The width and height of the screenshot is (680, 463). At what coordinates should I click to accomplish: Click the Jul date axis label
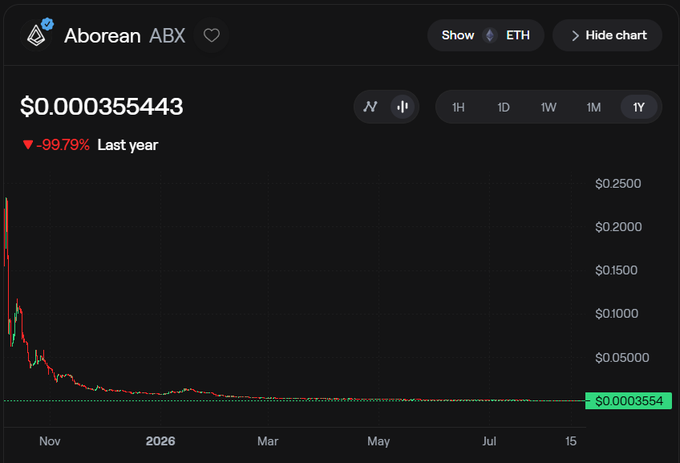point(489,441)
